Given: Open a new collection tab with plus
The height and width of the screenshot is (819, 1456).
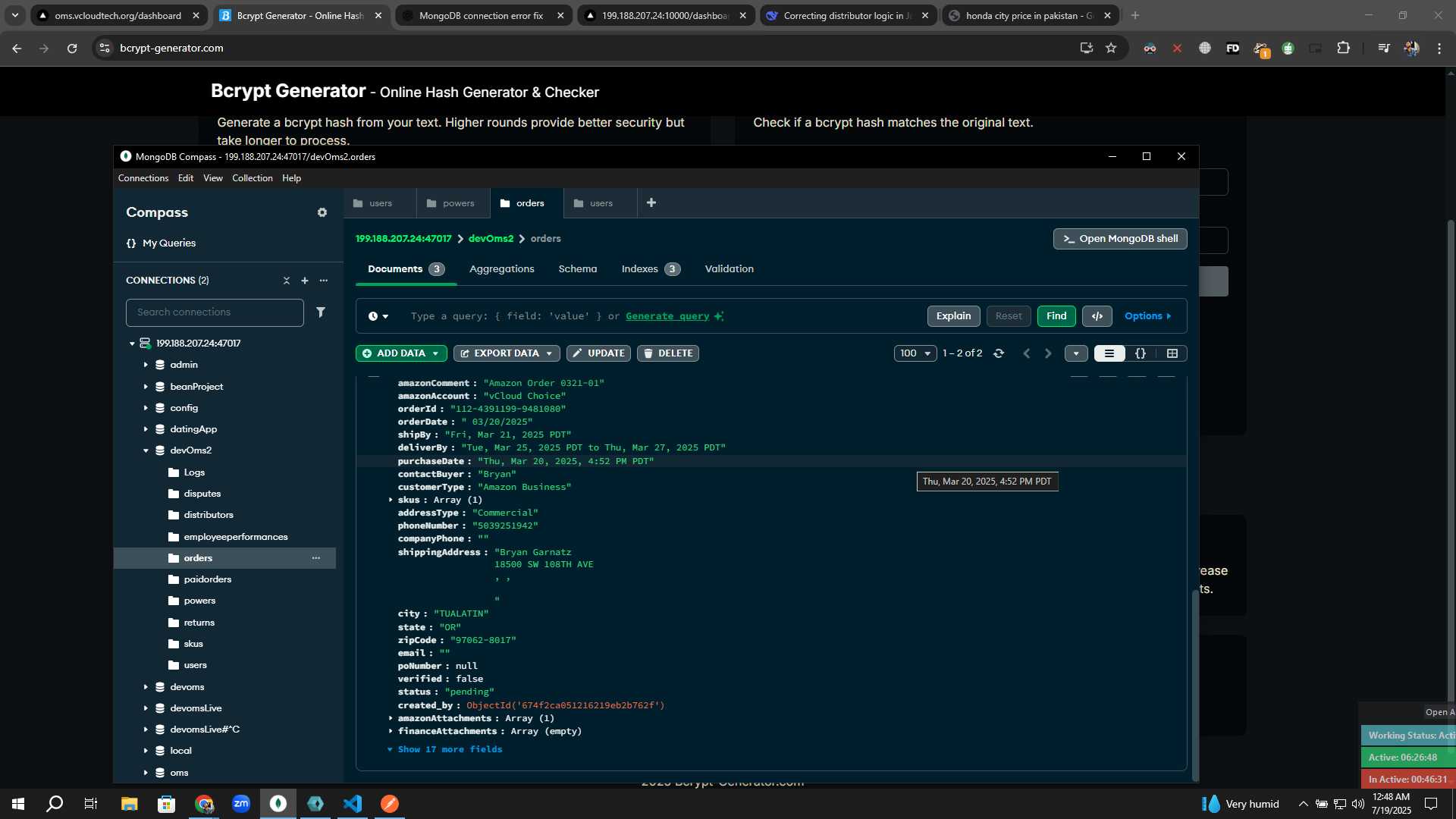Looking at the screenshot, I should click(x=651, y=202).
